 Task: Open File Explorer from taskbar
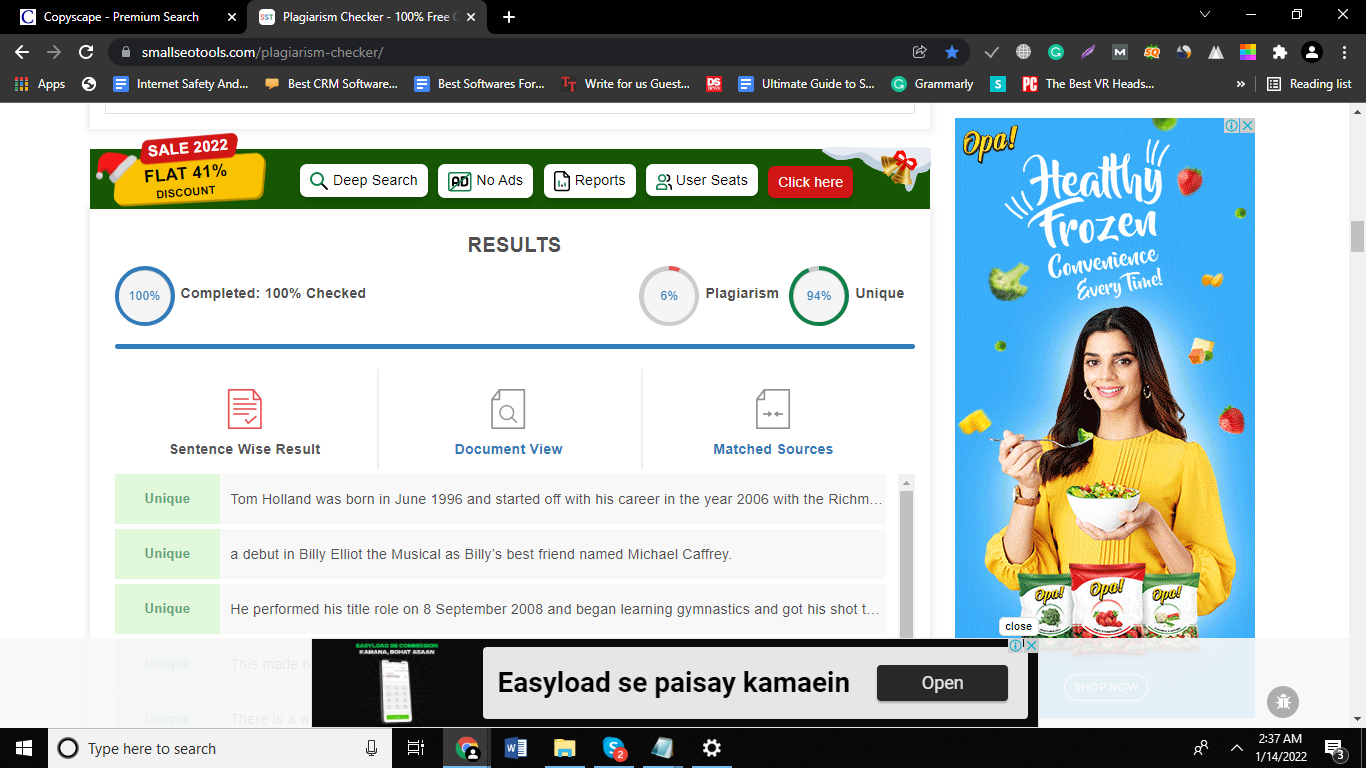(x=565, y=748)
